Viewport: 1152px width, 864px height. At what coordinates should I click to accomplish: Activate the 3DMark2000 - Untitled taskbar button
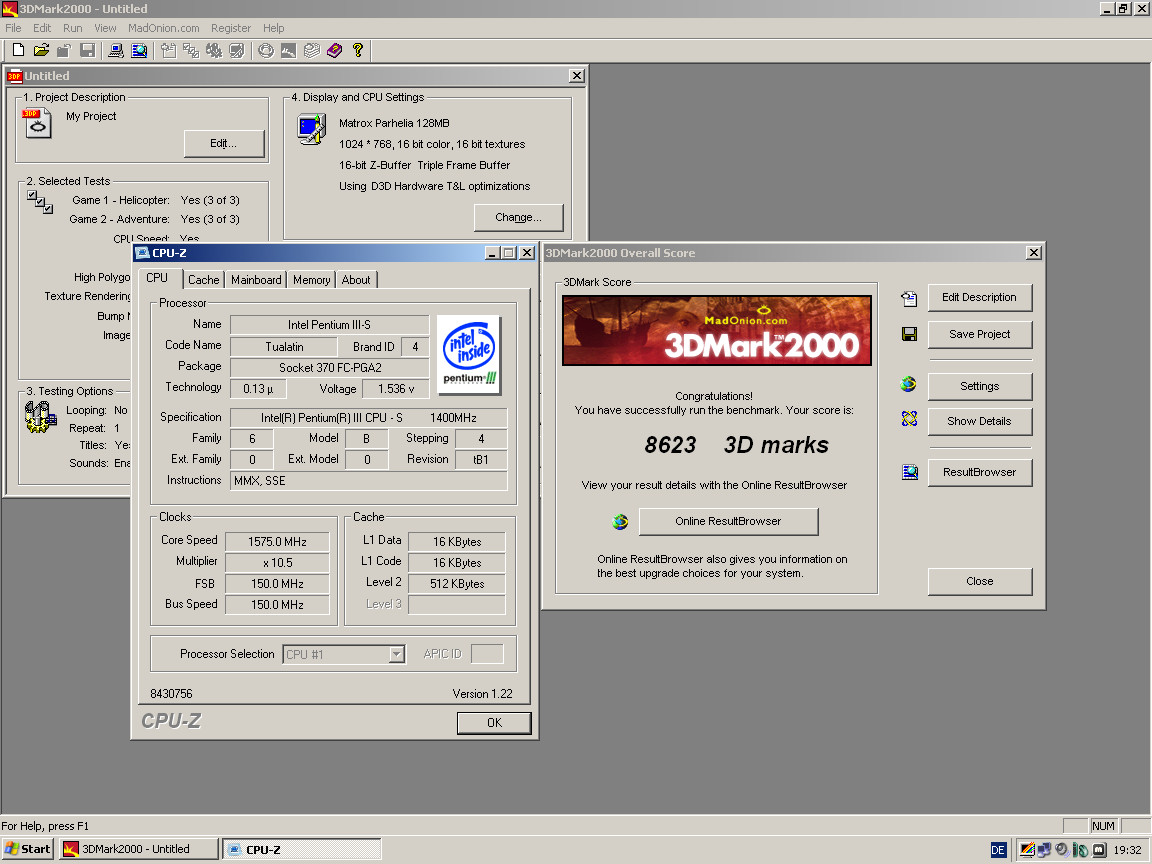tap(140, 849)
